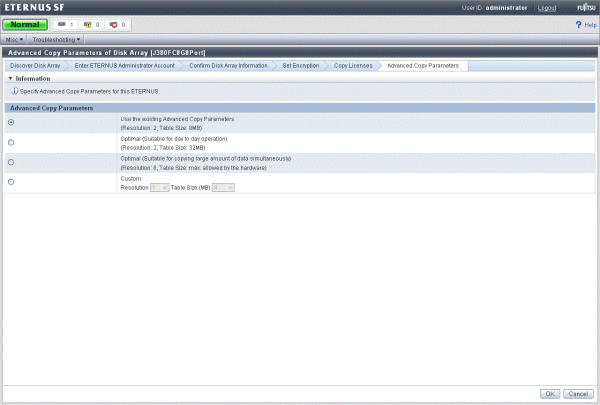This screenshot has height=405, width=600.
Task: Open the Misc dropdown menu
Action: 14,39
